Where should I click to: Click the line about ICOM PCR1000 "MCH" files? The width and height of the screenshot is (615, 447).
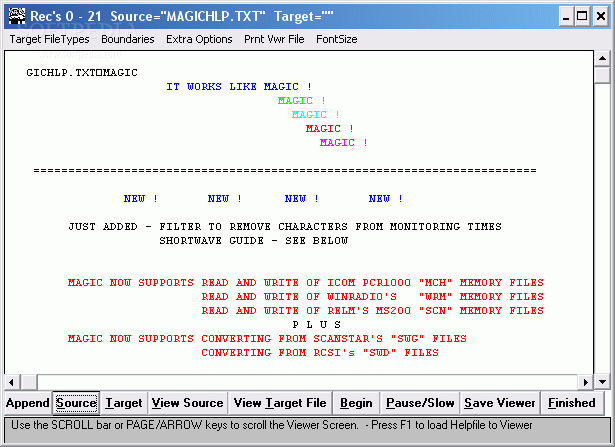click(306, 283)
